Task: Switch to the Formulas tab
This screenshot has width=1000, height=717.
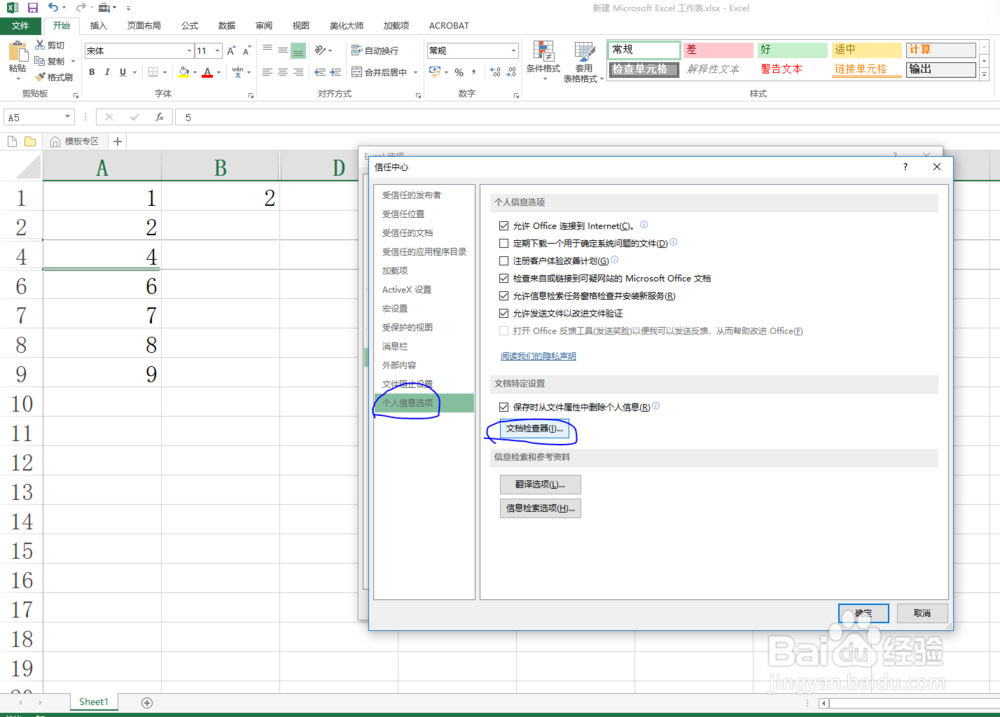Action: click(x=189, y=26)
